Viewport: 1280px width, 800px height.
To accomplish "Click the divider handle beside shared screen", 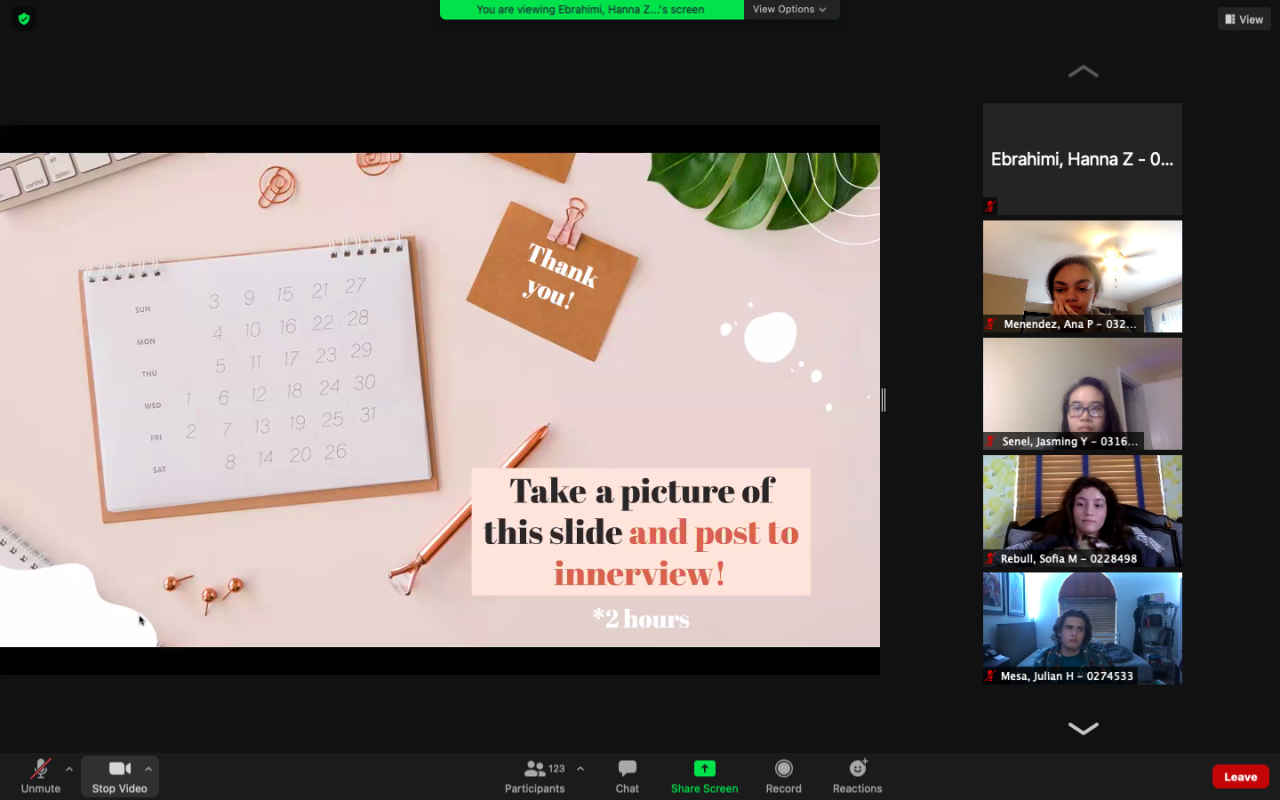I will (x=883, y=400).
